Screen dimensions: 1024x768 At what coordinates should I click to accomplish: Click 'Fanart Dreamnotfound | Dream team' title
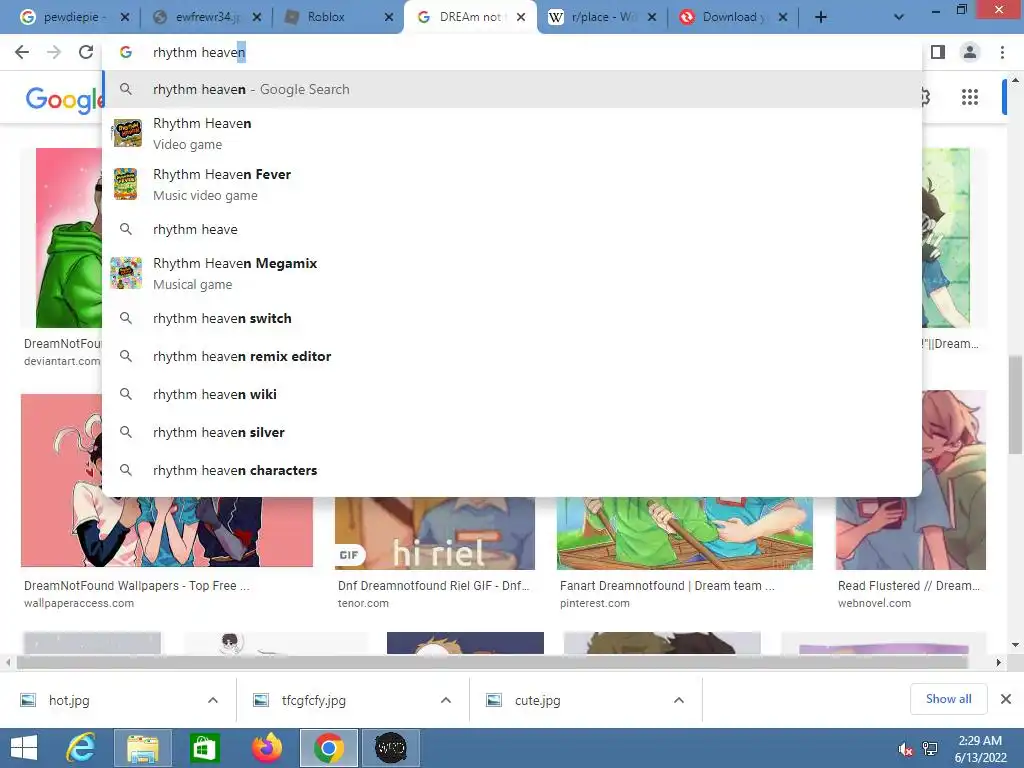tap(667, 586)
